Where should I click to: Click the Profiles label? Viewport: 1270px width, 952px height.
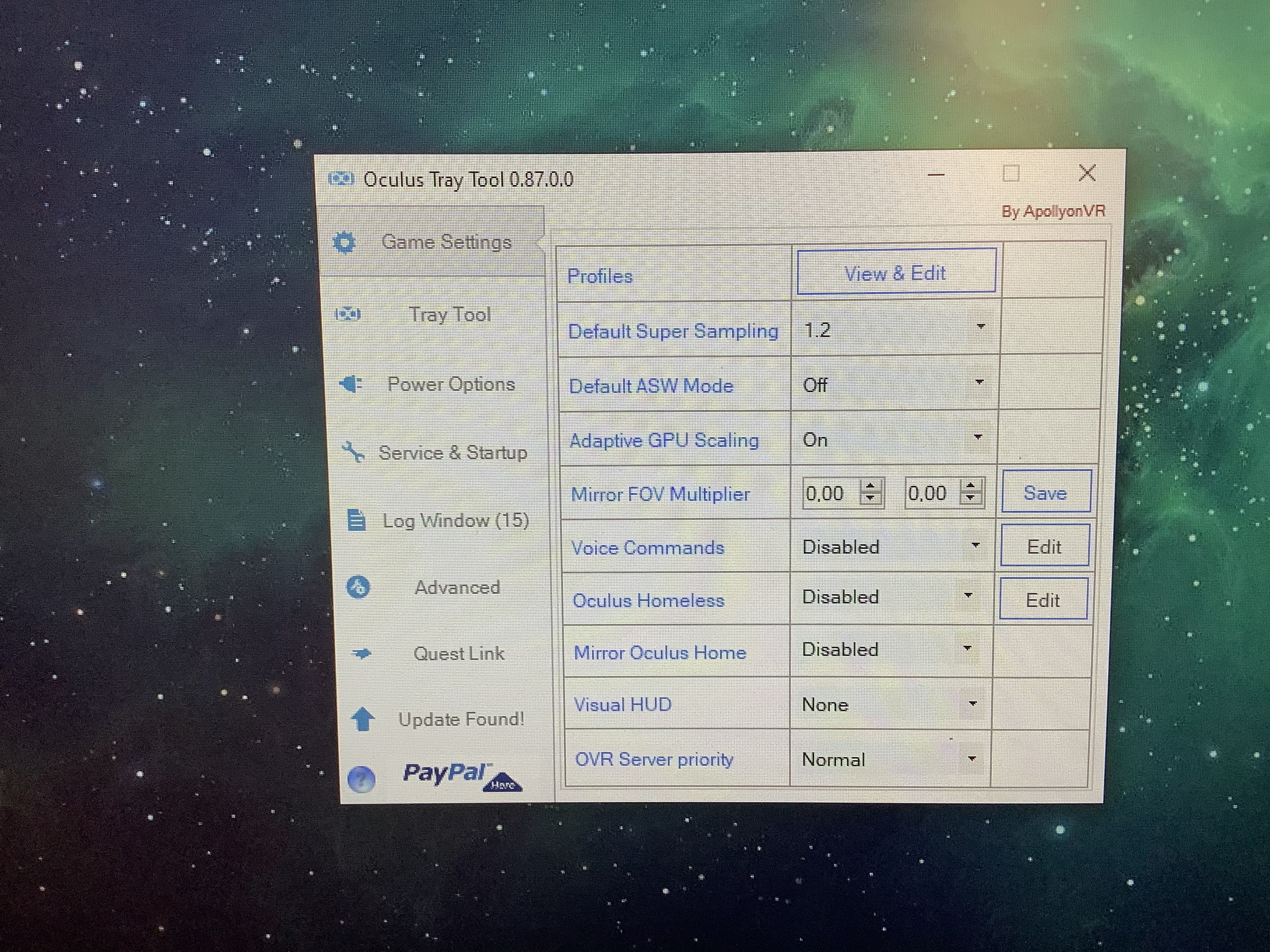pos(600,276)
